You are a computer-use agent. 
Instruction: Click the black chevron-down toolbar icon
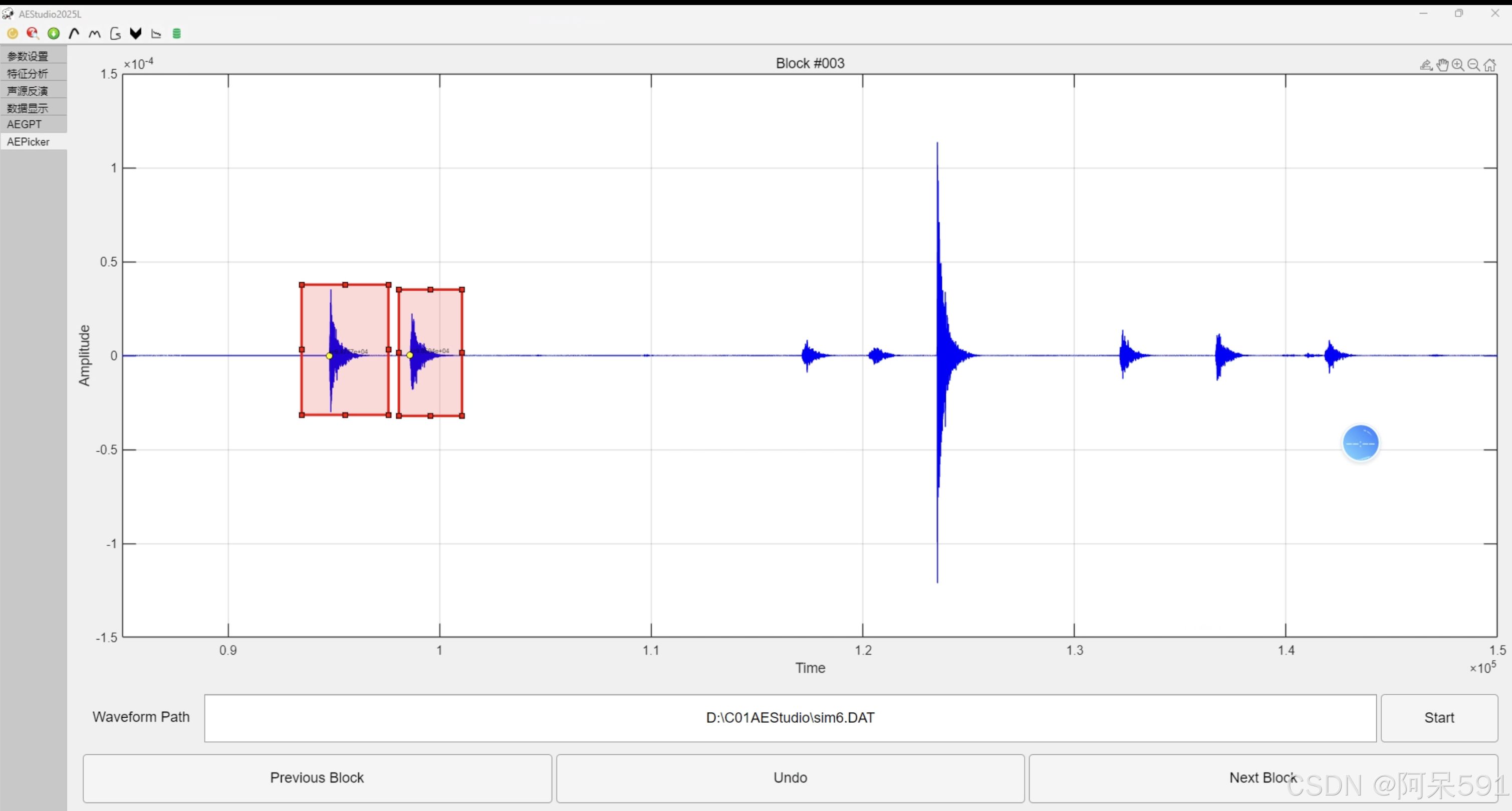[x=136, y=34]
